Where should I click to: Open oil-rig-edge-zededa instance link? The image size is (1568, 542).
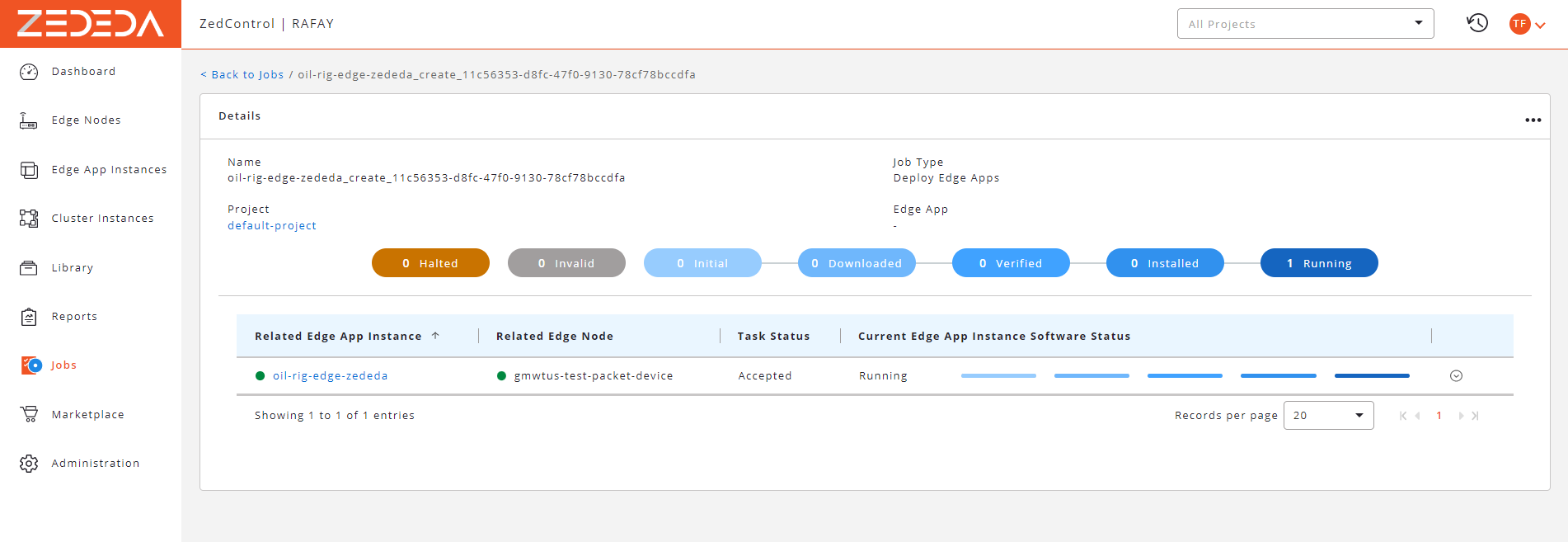(x=330, y=376)
